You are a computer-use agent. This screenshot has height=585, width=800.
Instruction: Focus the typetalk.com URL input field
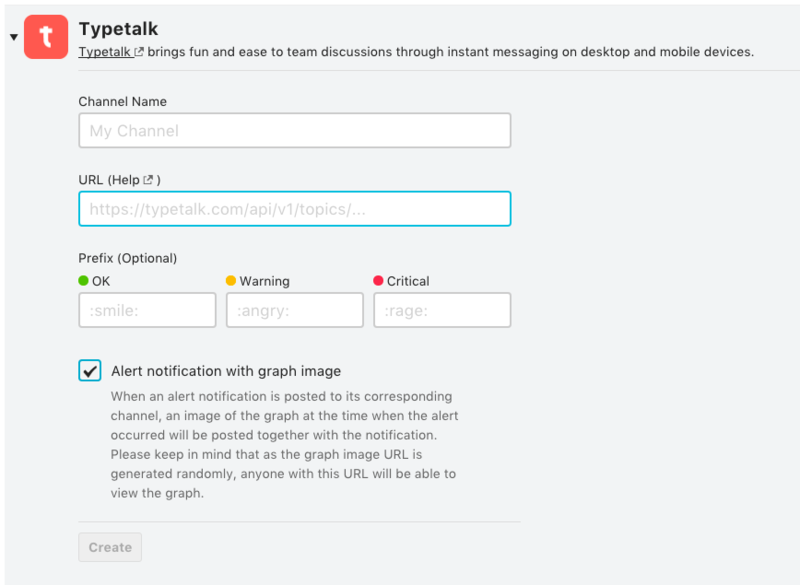pyautogui.click(x=295, y=209)
